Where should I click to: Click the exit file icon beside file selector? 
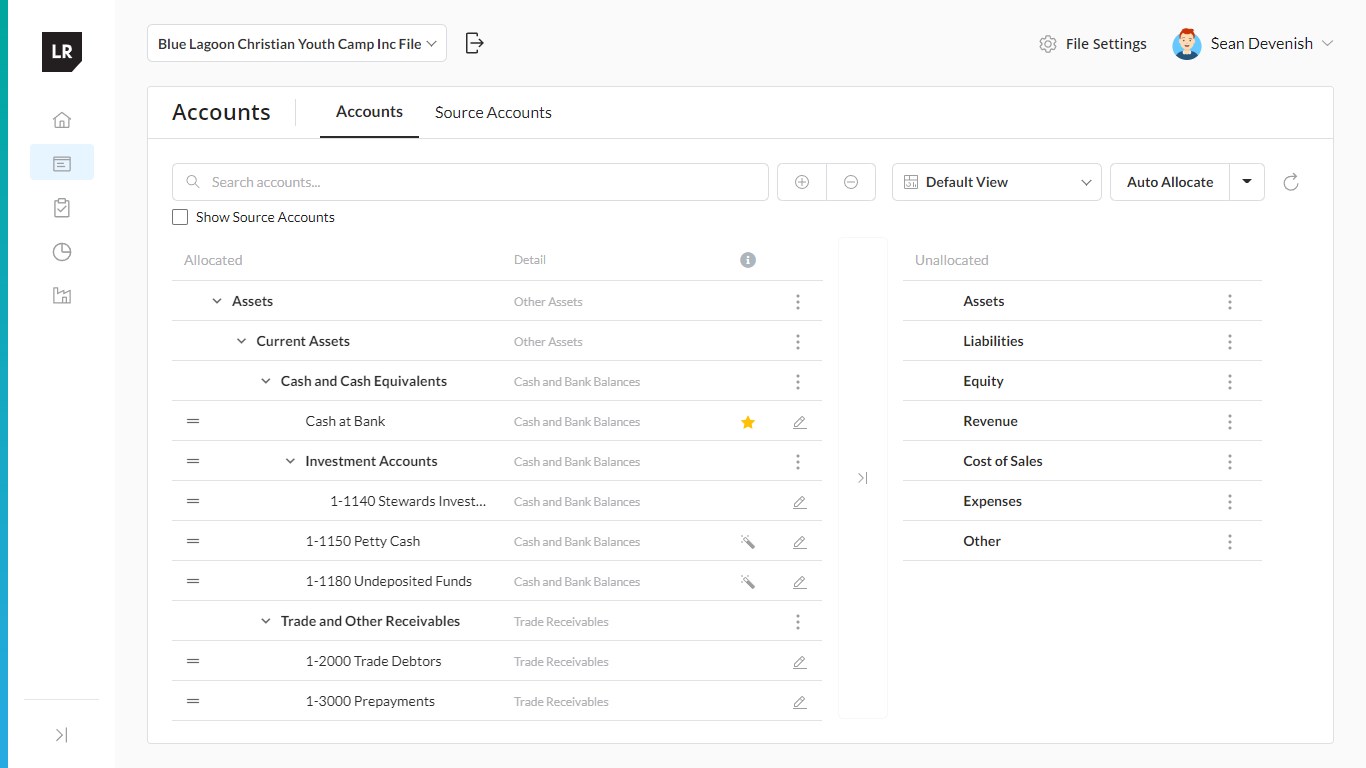(475, 43)
